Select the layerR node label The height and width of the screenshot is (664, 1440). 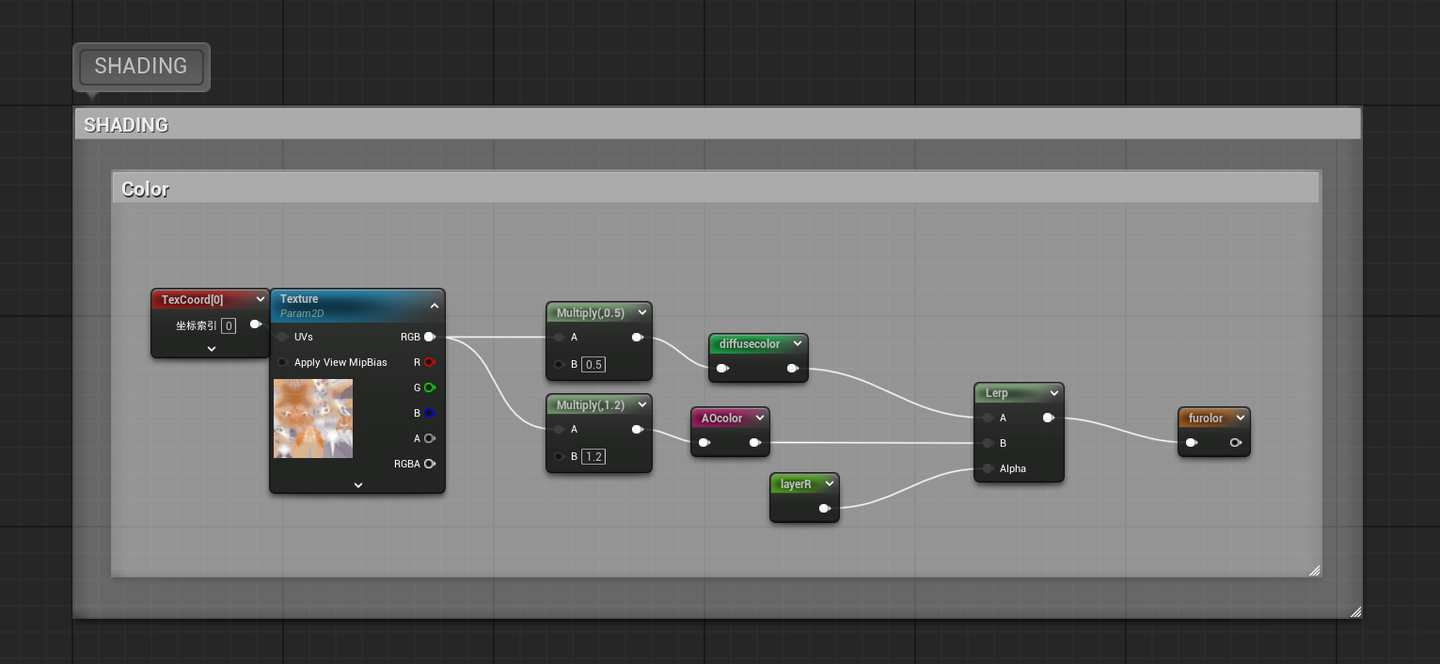796,484
